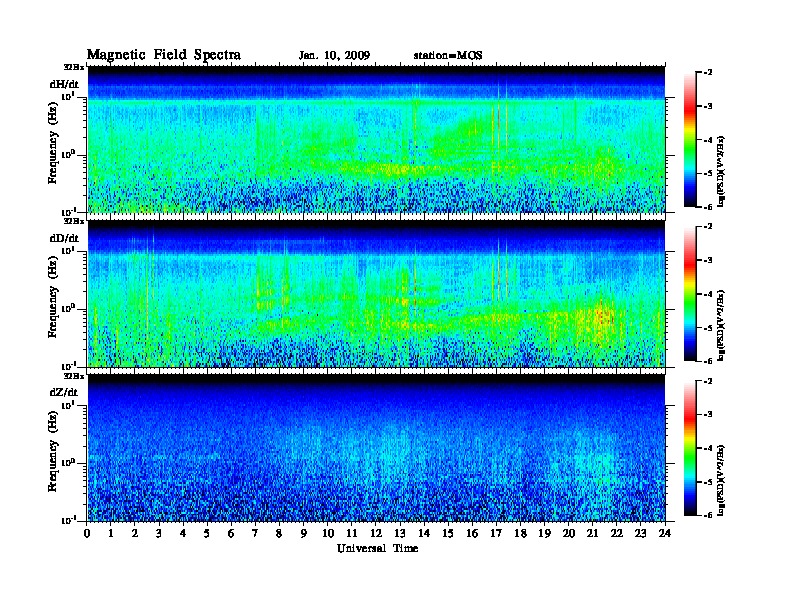The width and height of the screenshot is (792, 612).
Task: Click the -2 tick on the dH/dt color bar
Action: point(708,73)
